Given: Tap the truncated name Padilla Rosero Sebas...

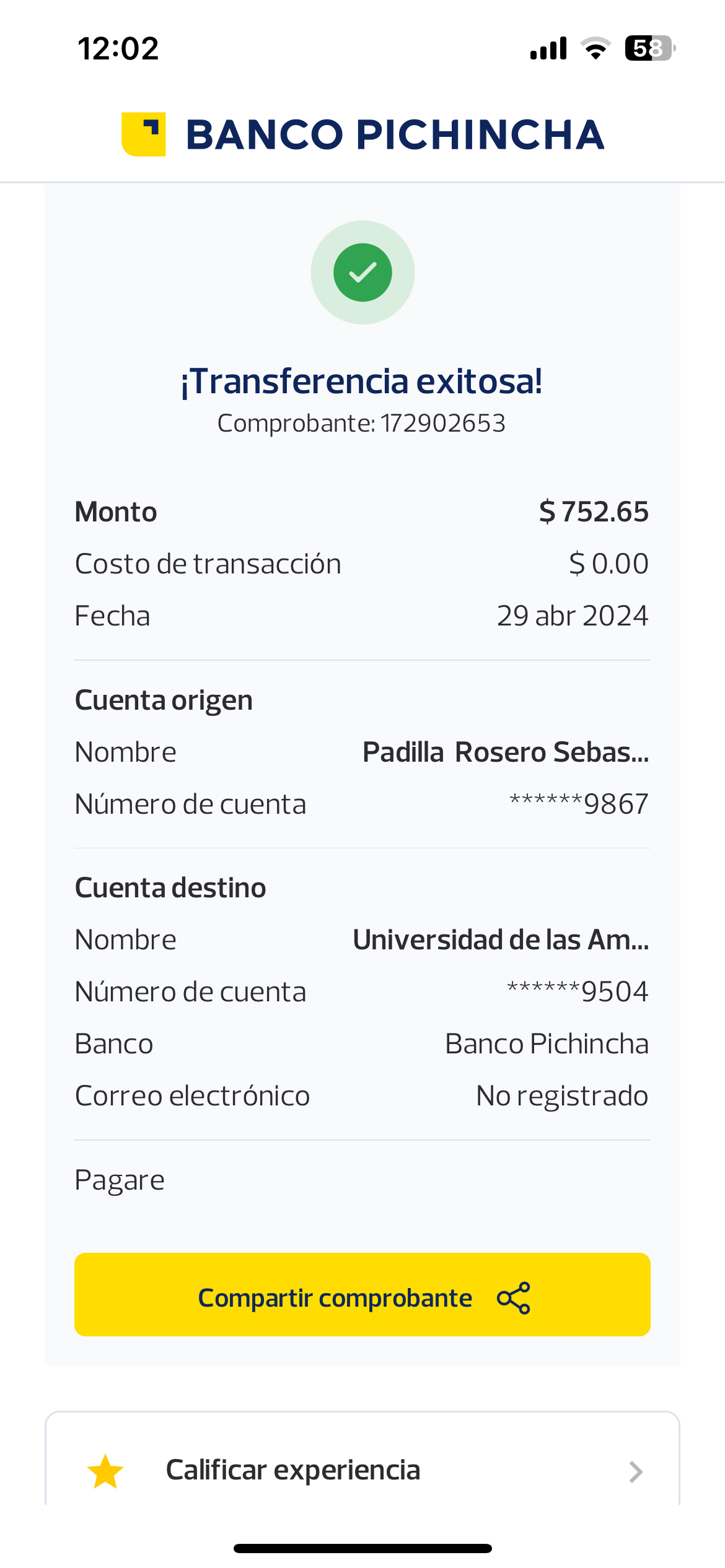Looking at the screenshot, I should tap(506, 752).
